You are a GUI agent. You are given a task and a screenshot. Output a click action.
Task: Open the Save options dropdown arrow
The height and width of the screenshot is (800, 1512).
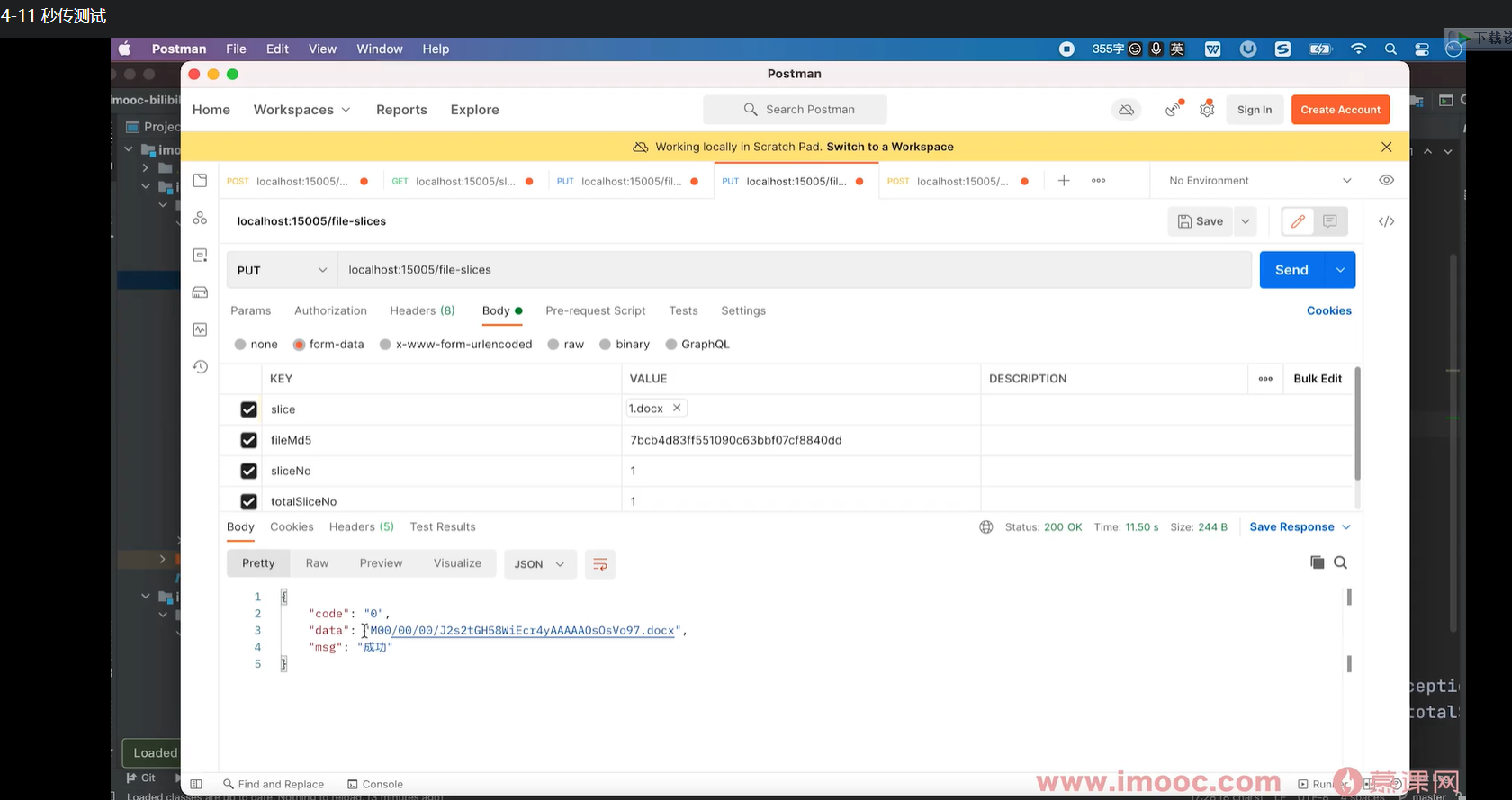(x=1246, y=221)
